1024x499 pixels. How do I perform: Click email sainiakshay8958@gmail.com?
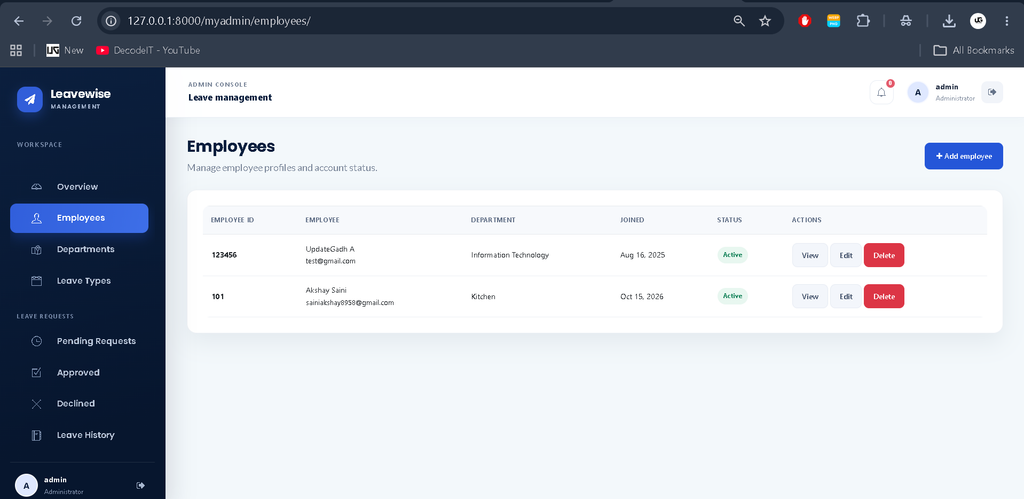click(x=350, y=303)
